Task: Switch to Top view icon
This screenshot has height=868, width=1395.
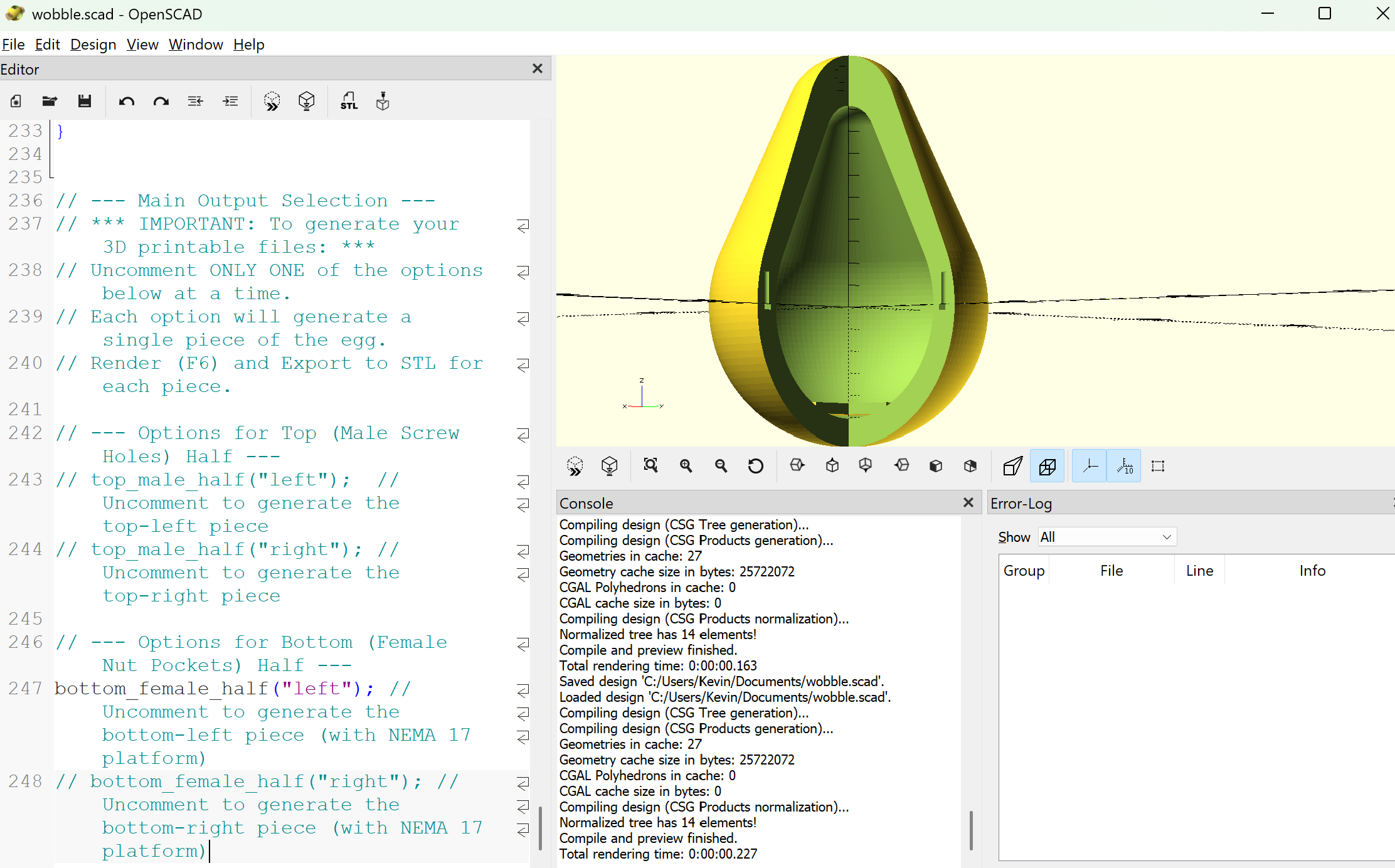Action: pyautogui.click(x=832, y=466)
